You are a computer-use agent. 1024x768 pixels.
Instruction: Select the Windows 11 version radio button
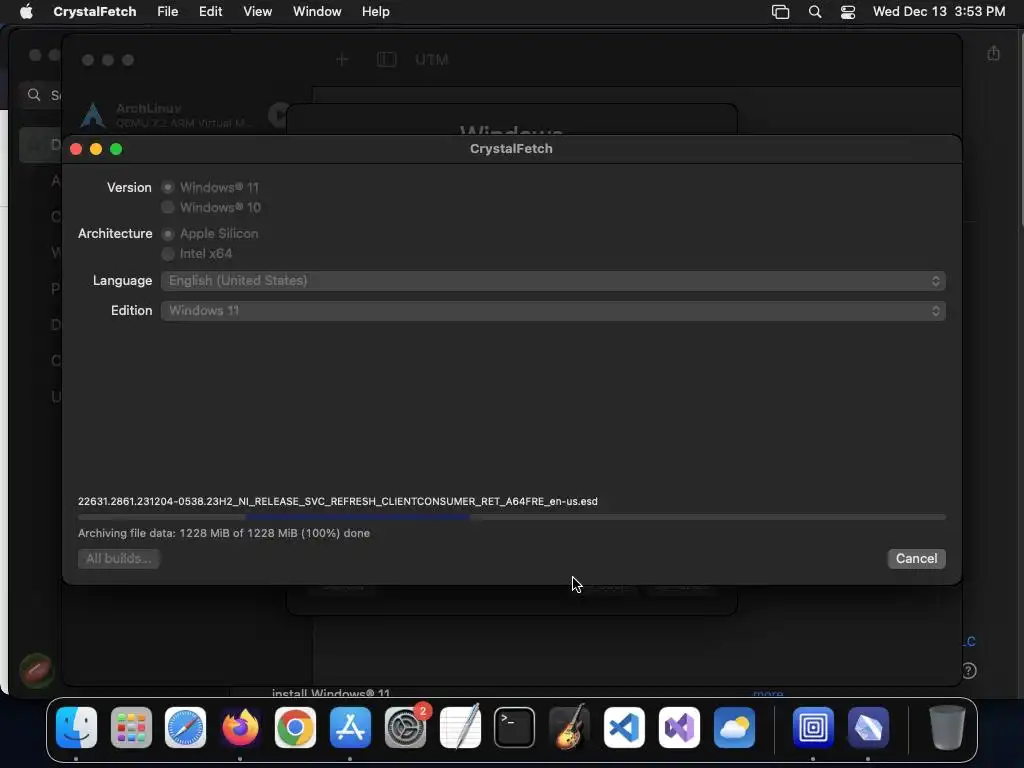pos(168,187)
